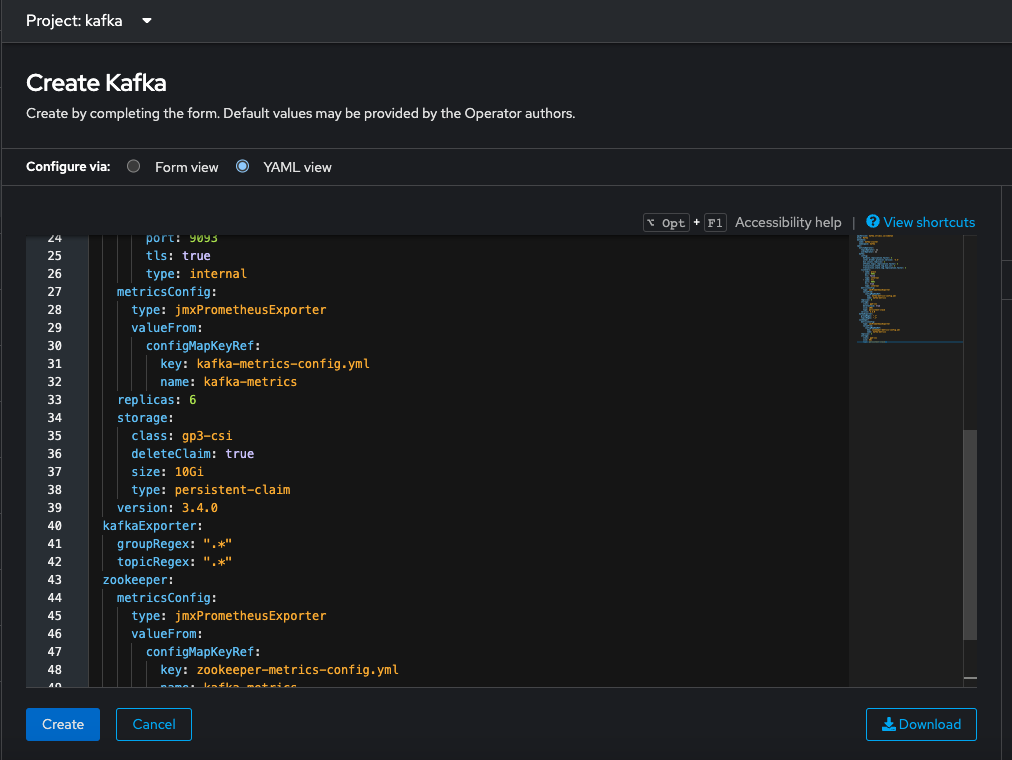The width and height of the screenshot is (1012, 760).
Task: Click the 'size: 10Gi' value
Action: 188,472
